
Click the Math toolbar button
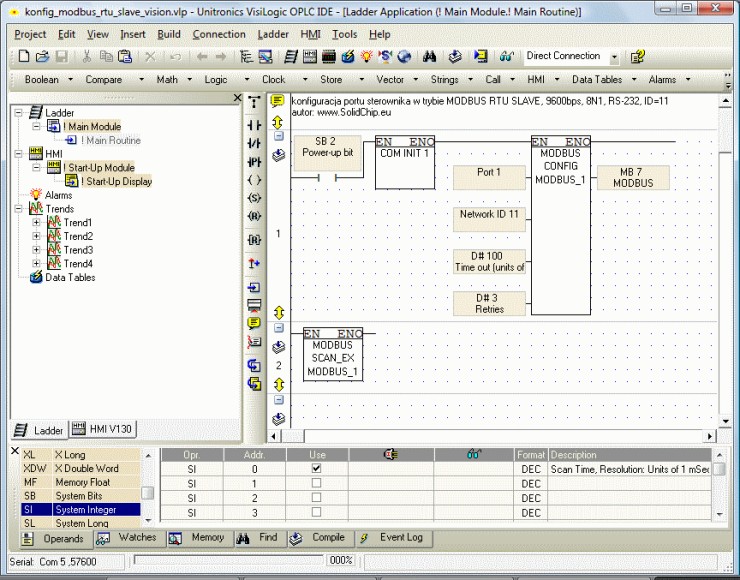167,79
